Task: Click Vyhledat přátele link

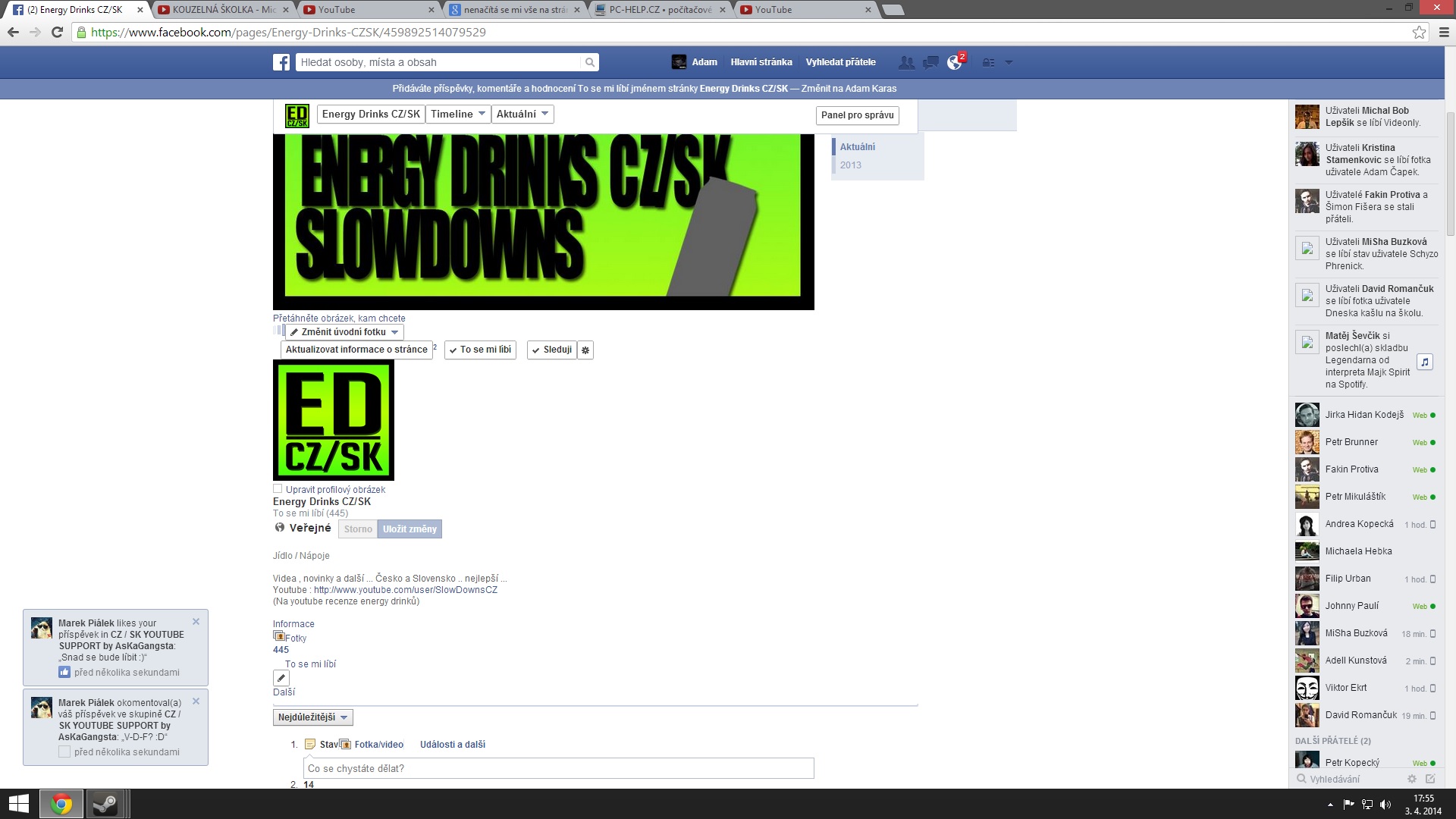Action: (x=840, y=62)
